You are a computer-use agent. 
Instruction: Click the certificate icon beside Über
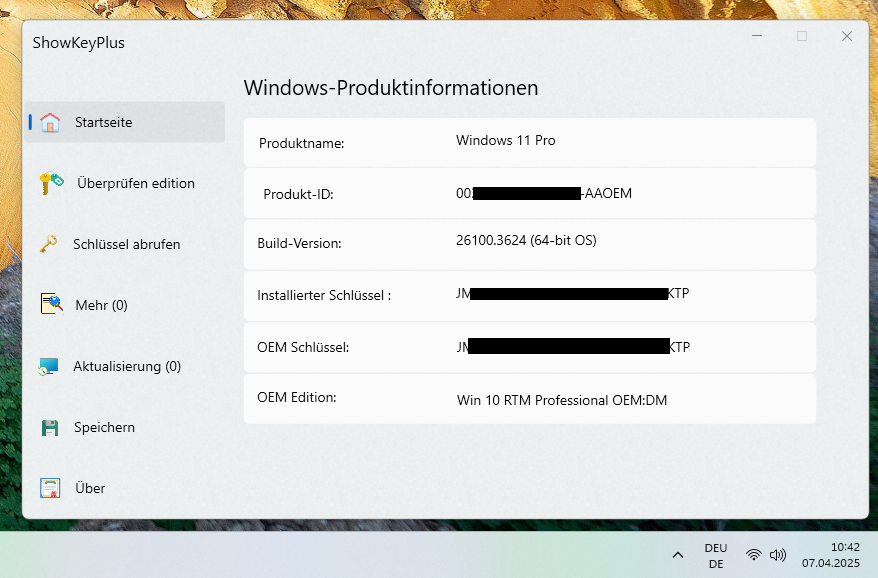coord(50,488)
